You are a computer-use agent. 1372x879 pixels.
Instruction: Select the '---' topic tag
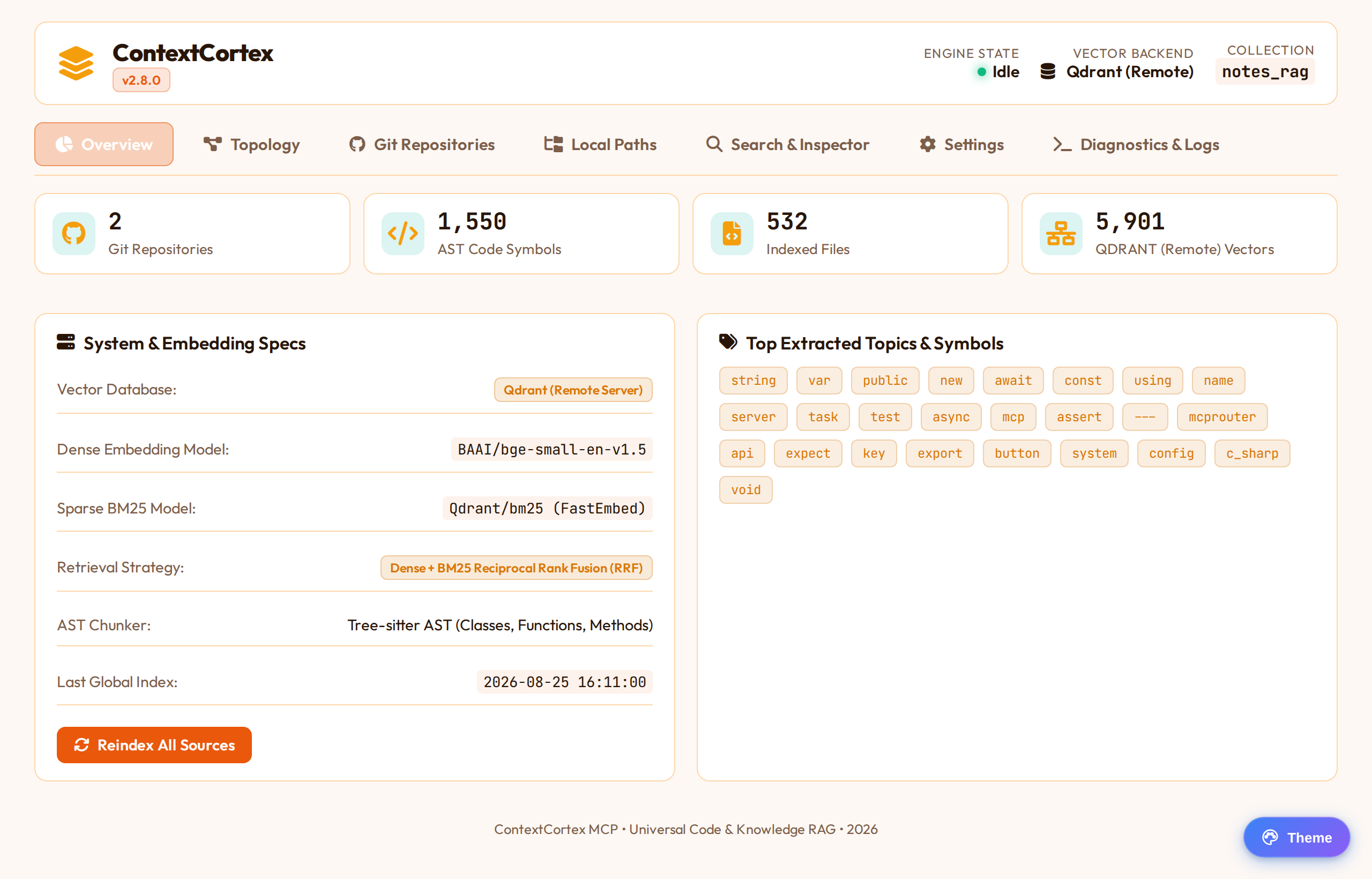pos(1145,417)
